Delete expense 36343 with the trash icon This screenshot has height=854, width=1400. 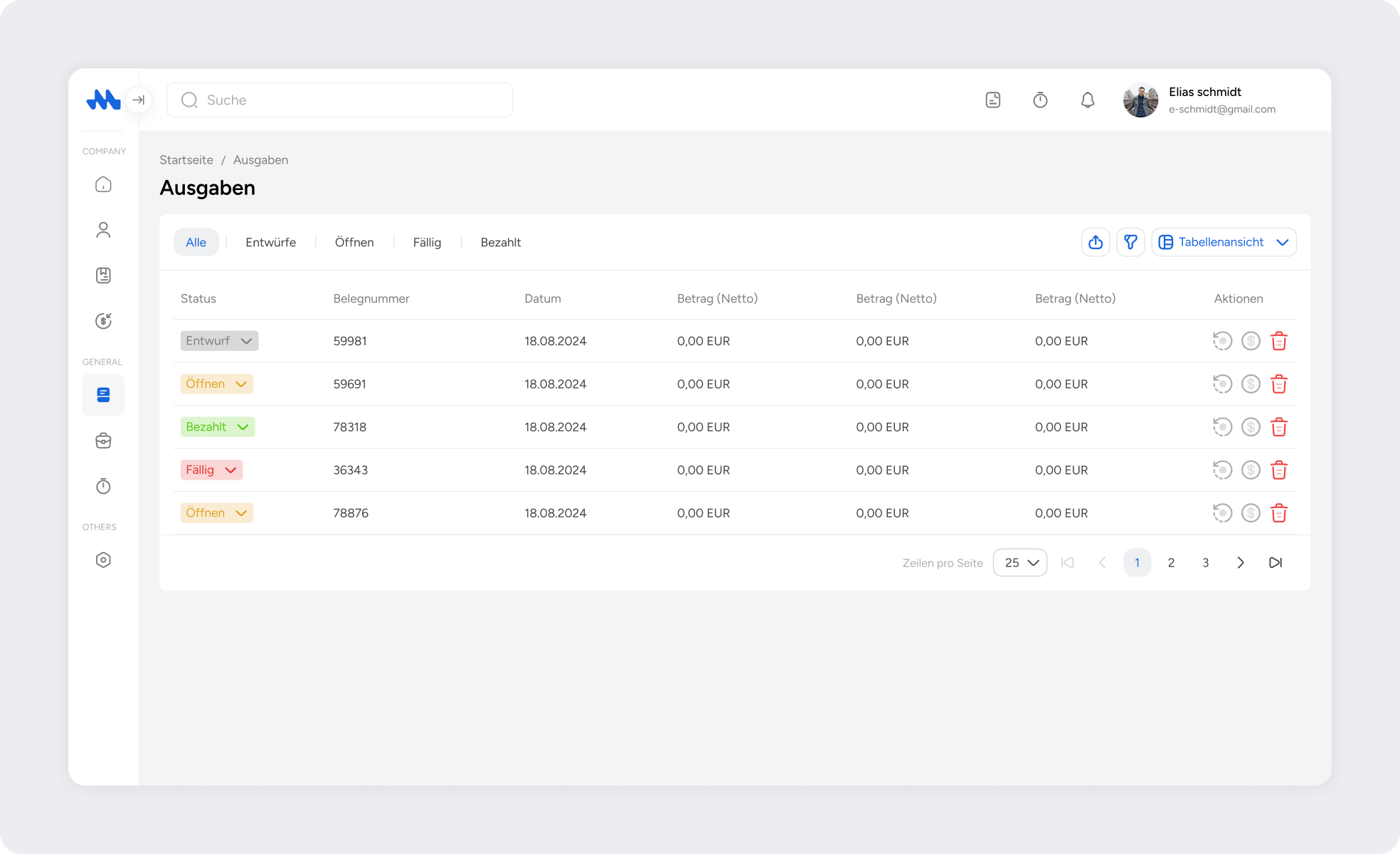(x=1279, y=470)
